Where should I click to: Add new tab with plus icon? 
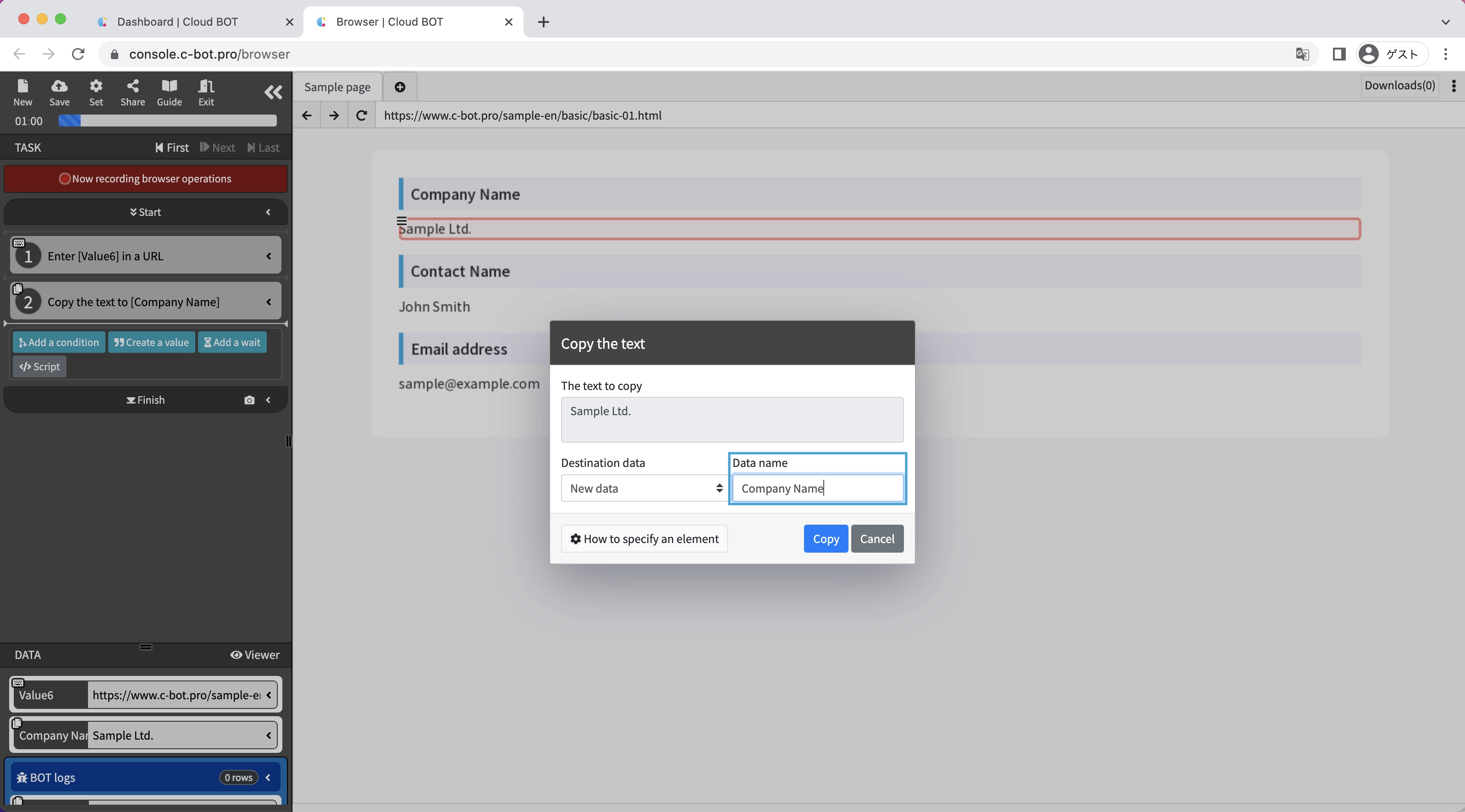coord(400,87)
